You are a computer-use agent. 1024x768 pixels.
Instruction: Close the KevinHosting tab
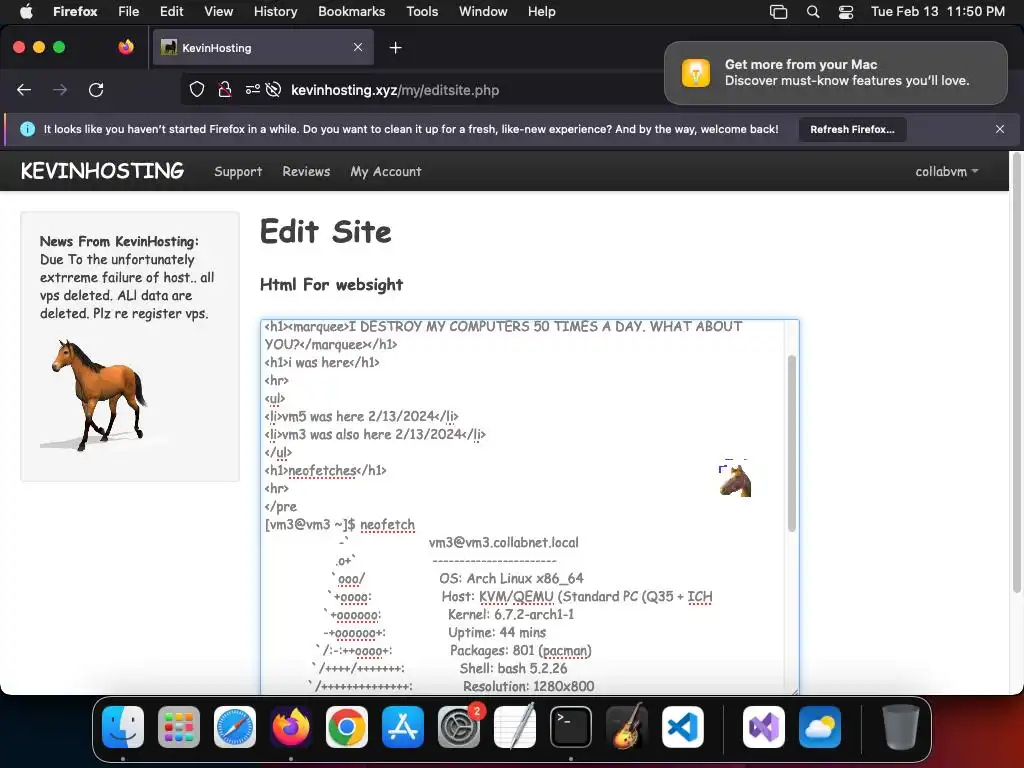coord(358,47)
